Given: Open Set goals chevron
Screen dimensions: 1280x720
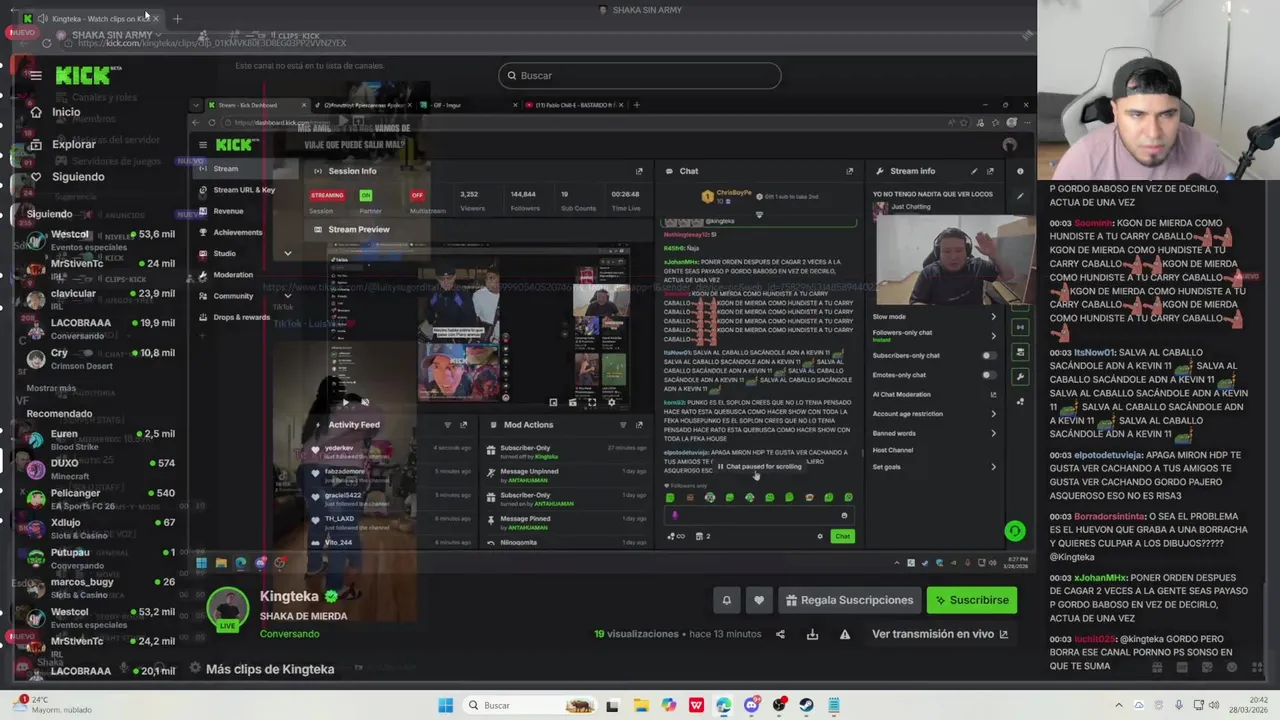Looking at the screenshot, I should tap(993, 467).
